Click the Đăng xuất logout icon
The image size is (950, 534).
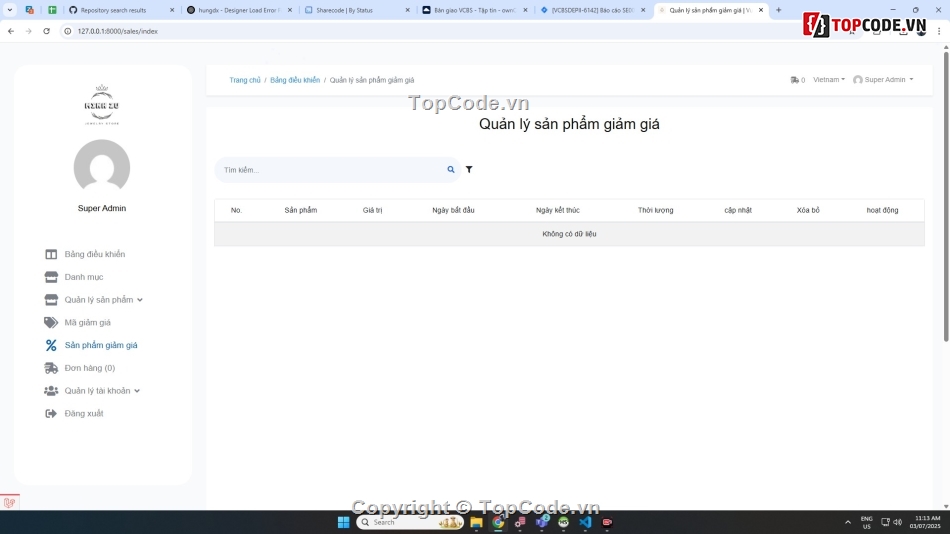[51, 413]
